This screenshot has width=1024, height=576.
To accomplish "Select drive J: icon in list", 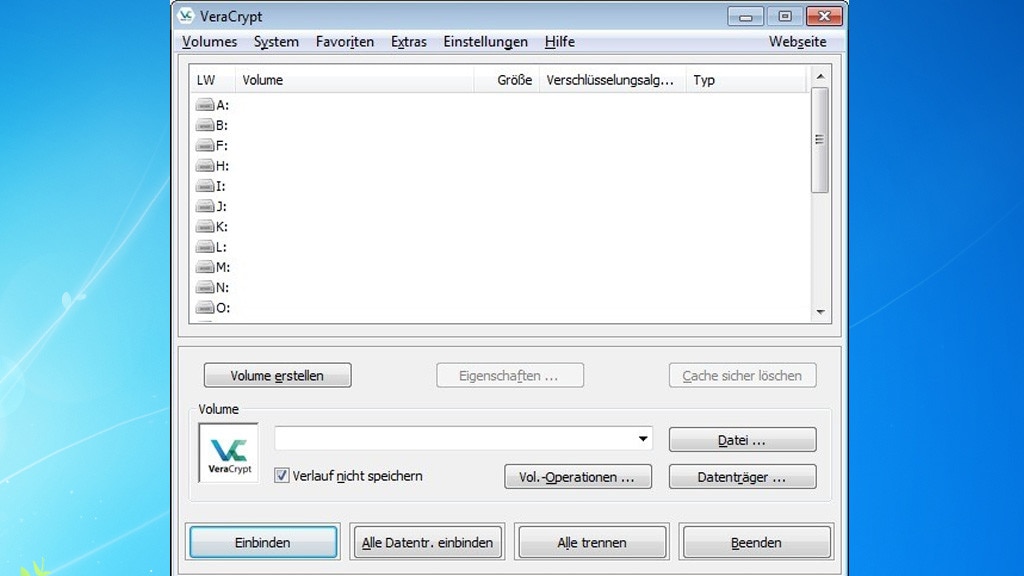I will (205, 206).
